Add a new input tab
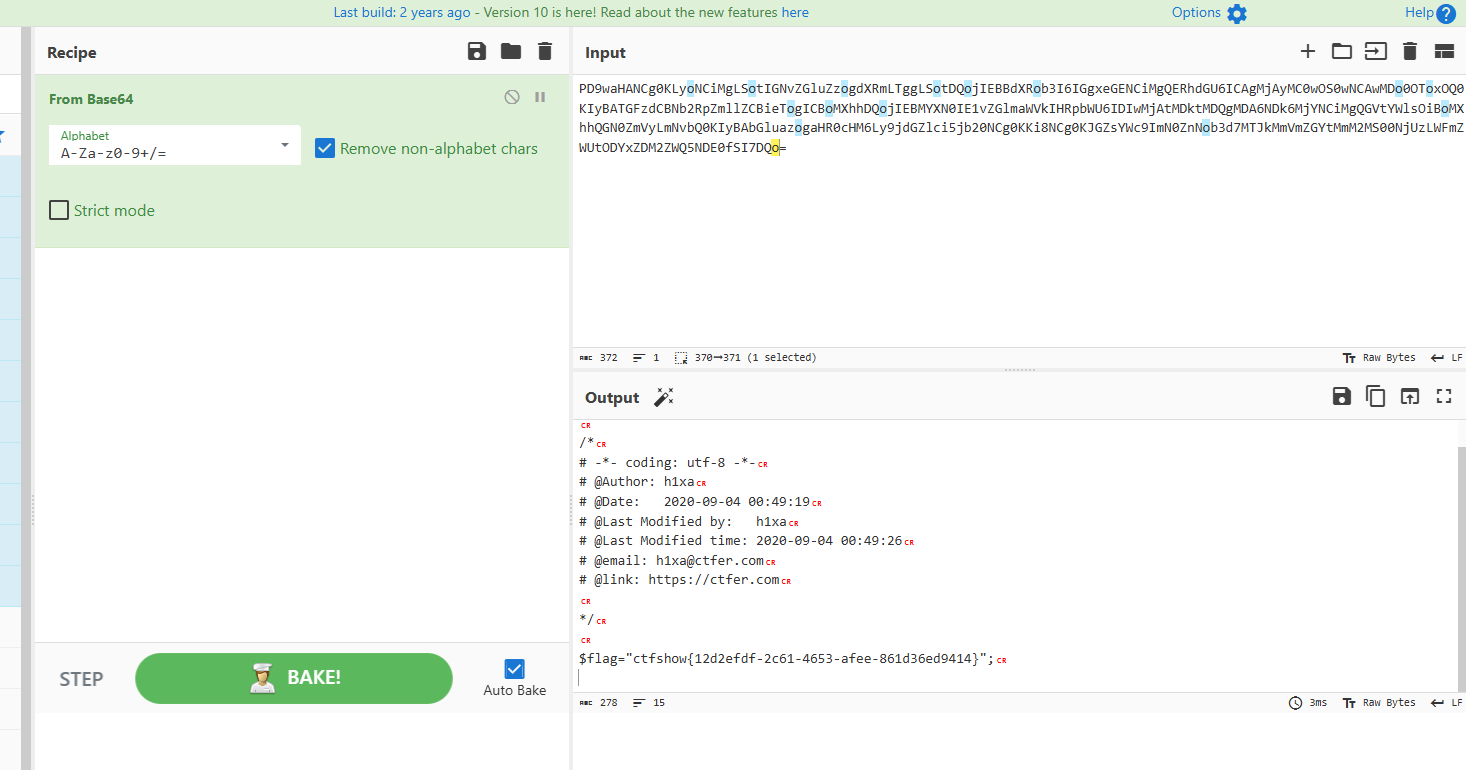The width and height of the screenshot is (1466, 770). [x=1307, y=52]
